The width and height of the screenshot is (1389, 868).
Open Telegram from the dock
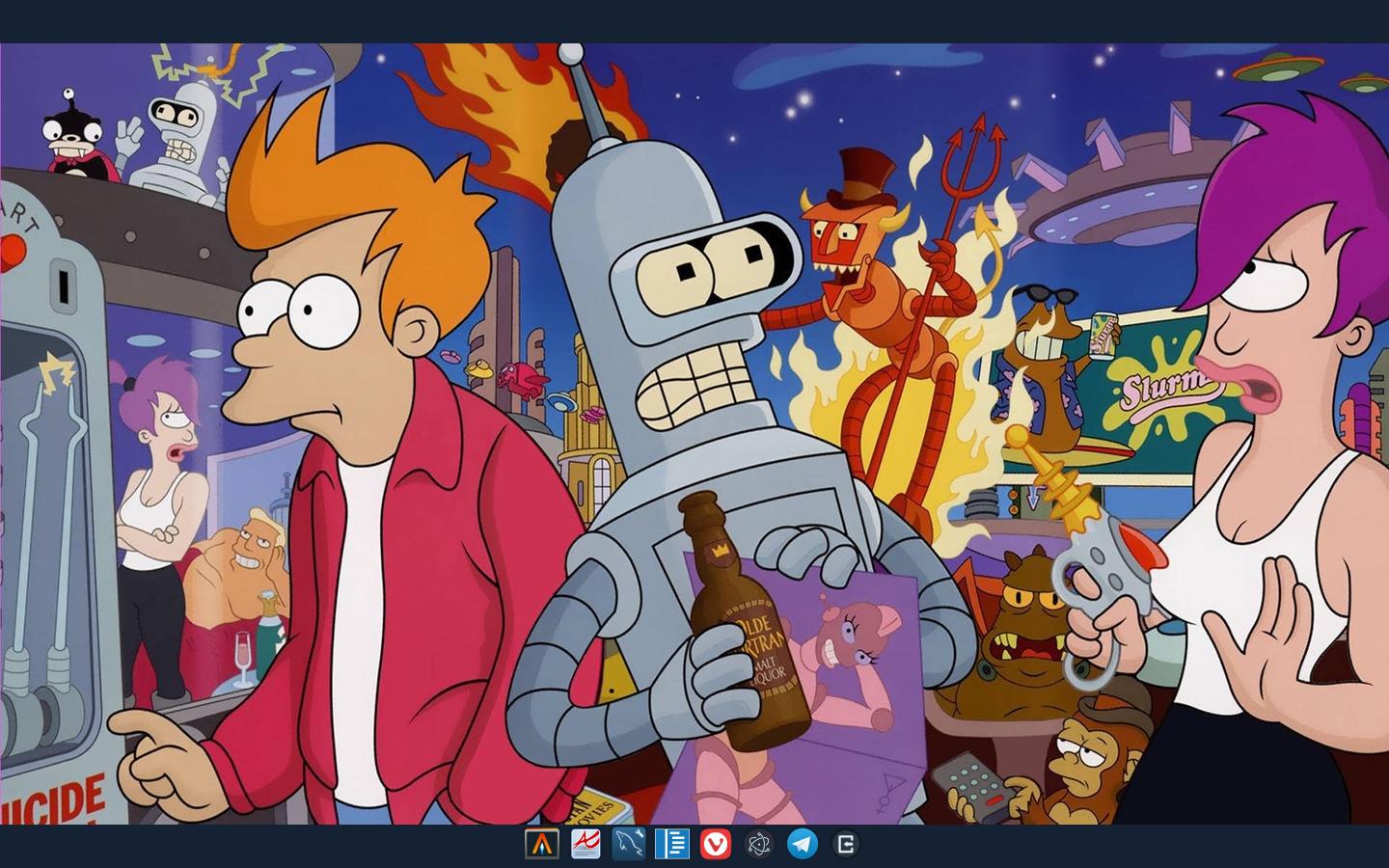point(803,845)
